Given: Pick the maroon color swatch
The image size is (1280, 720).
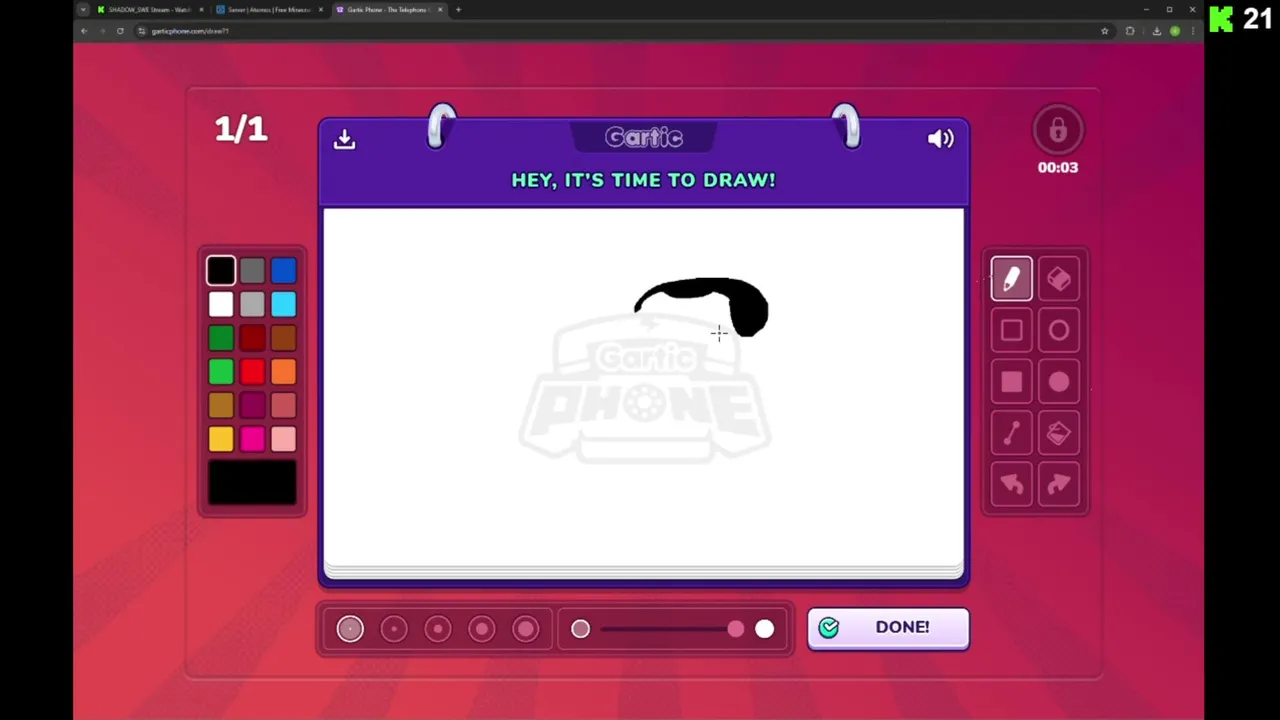Looking at the screenshot, I should coord(252,405).
